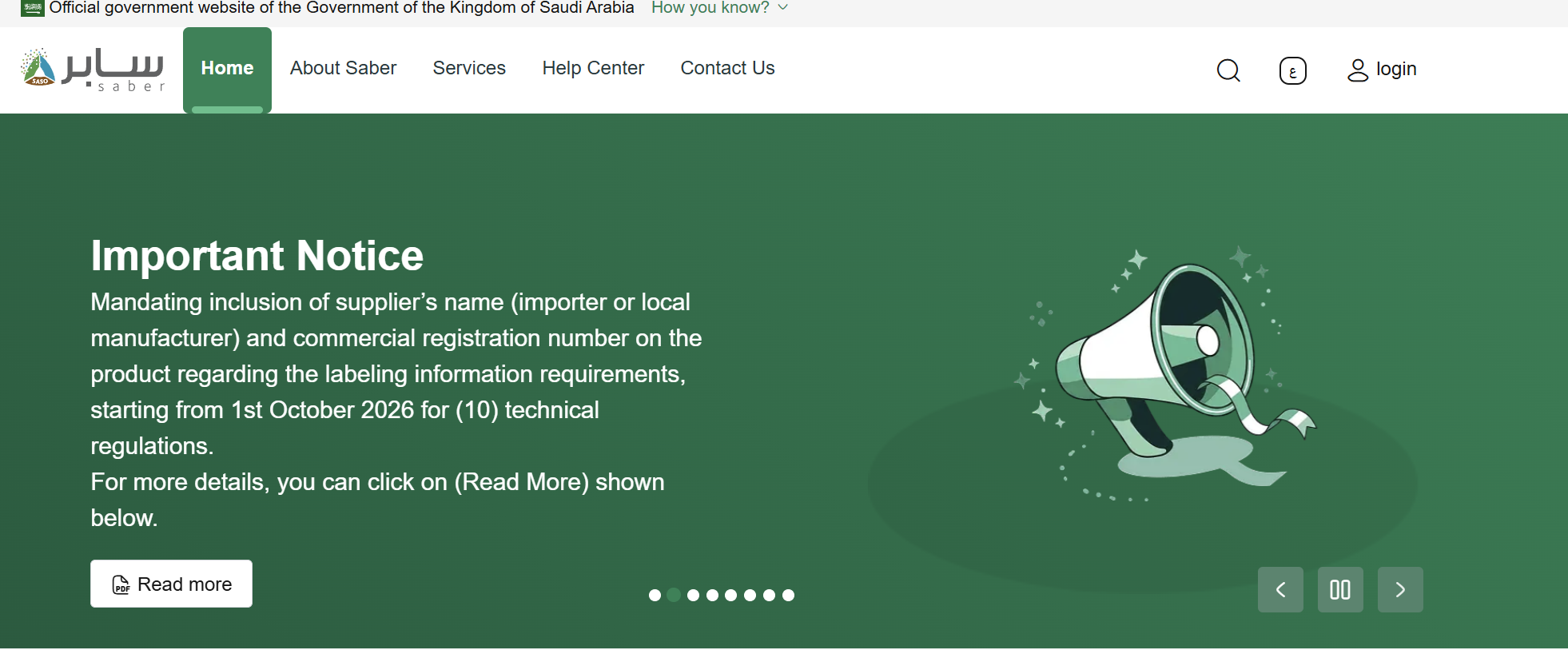Image resolution: width=1568 pixels, height=650 pixels.
Task: Advance to the next slide arrow
Action: pos(1400,590)
